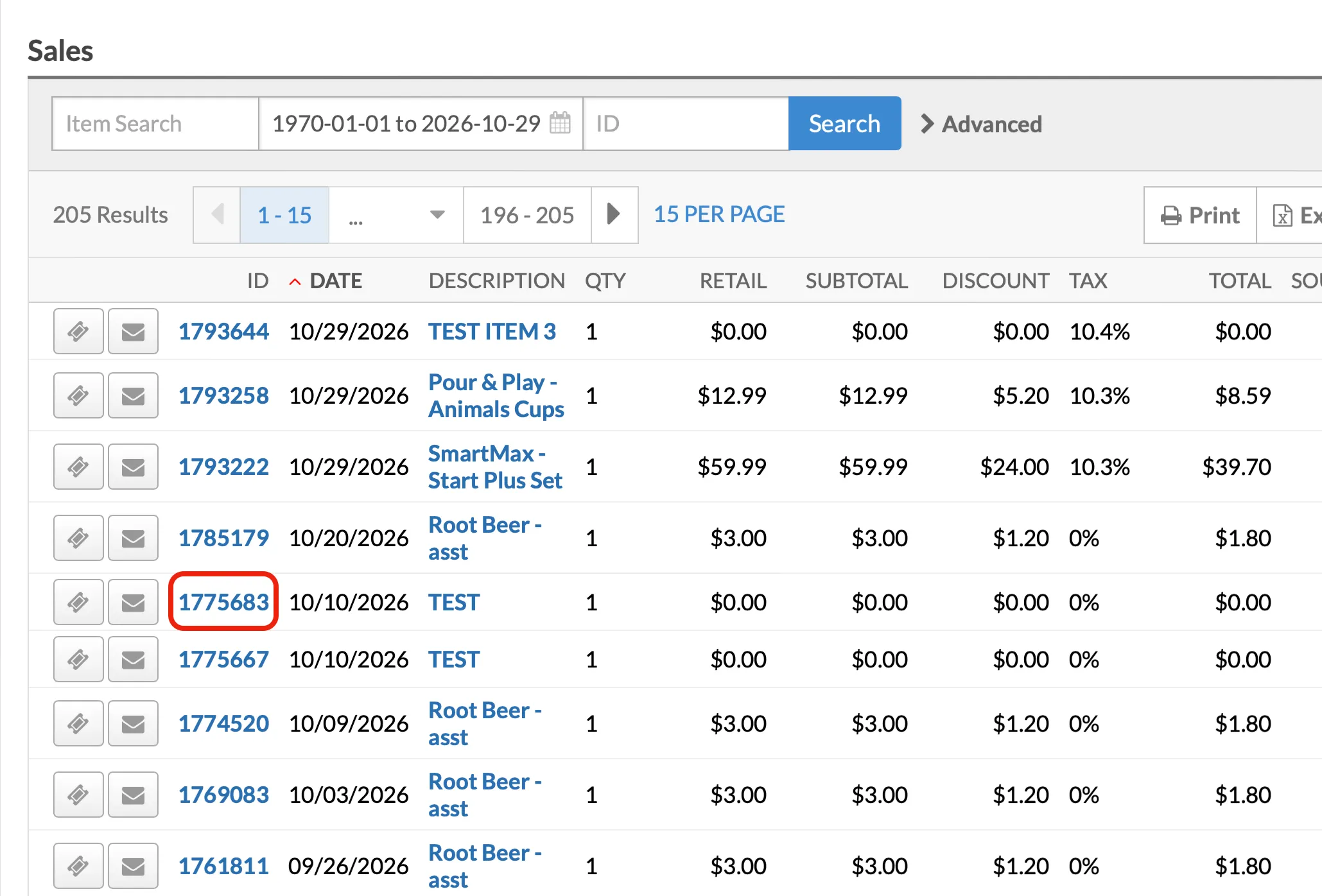This screenshot has width=1322, height=896.
Task: Jump to the 196 - 205 page range
Action: coord(527,215)
